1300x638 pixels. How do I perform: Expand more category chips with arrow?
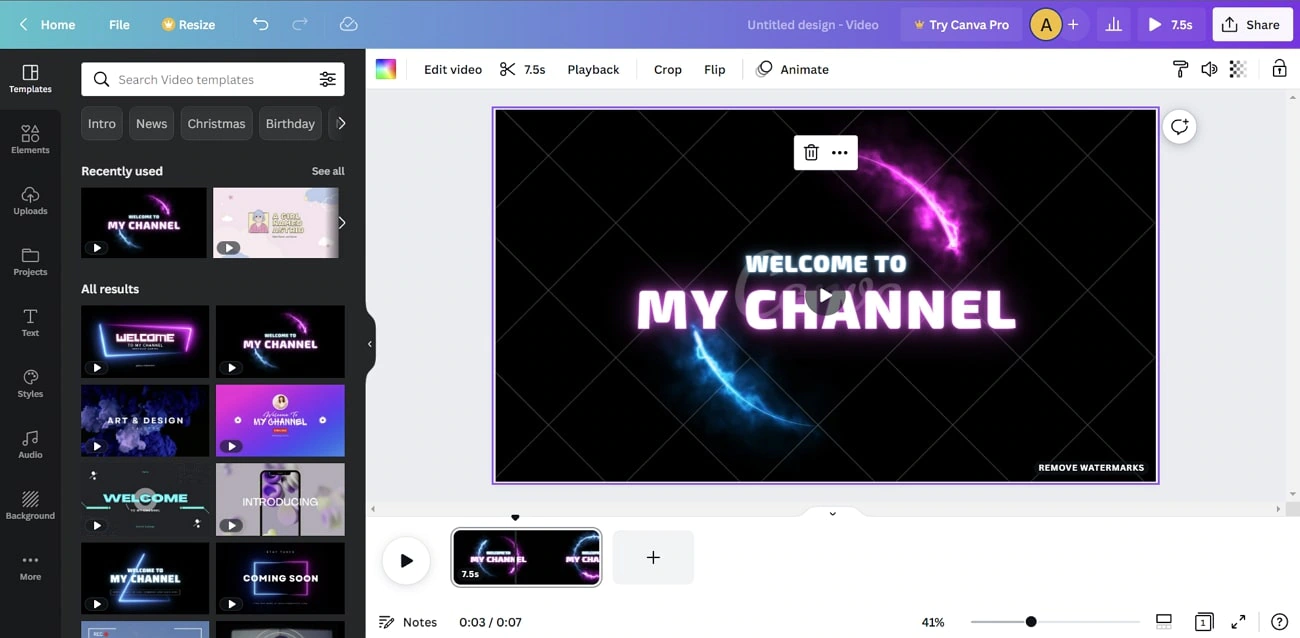tap(341, 123)
